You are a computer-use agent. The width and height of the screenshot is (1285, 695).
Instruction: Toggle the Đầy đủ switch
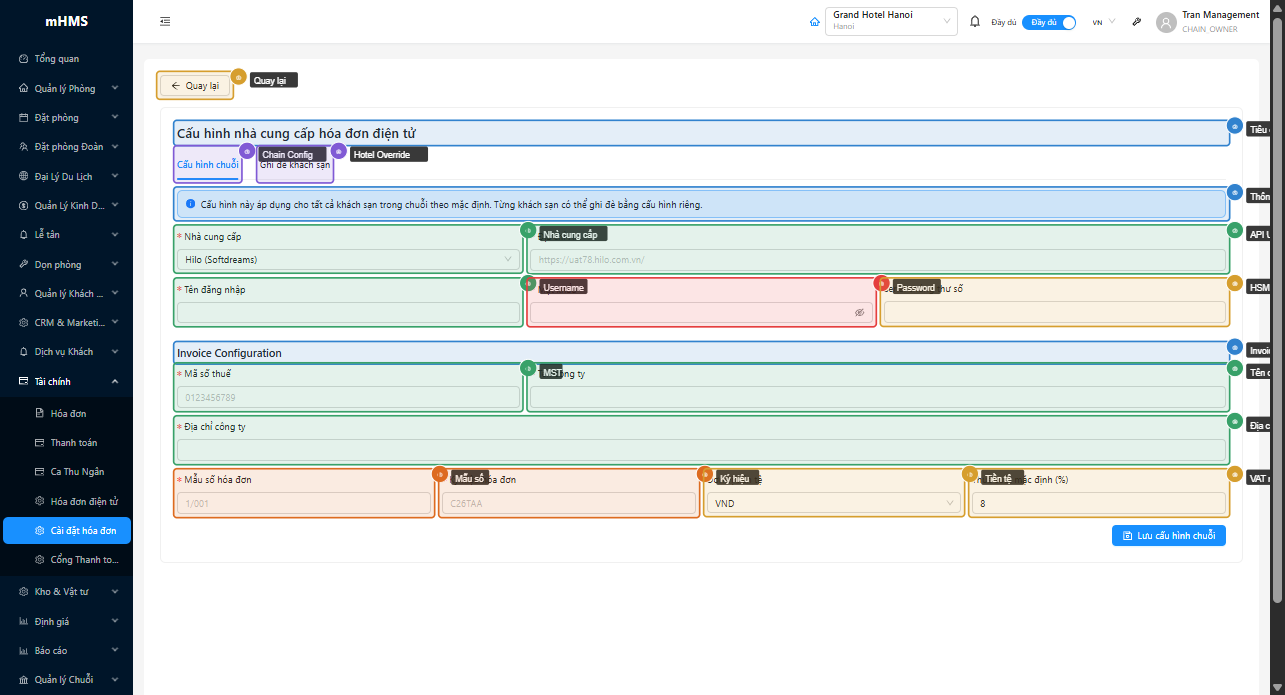(1048, 22)
